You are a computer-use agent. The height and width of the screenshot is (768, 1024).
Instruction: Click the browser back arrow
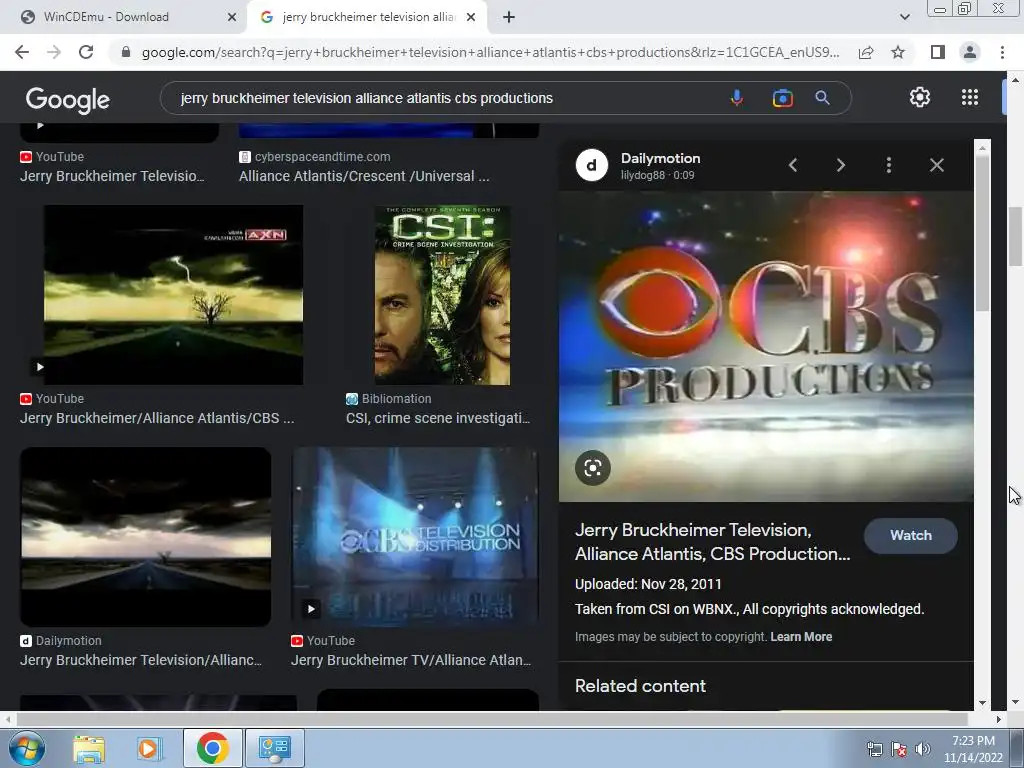(22, 52)
